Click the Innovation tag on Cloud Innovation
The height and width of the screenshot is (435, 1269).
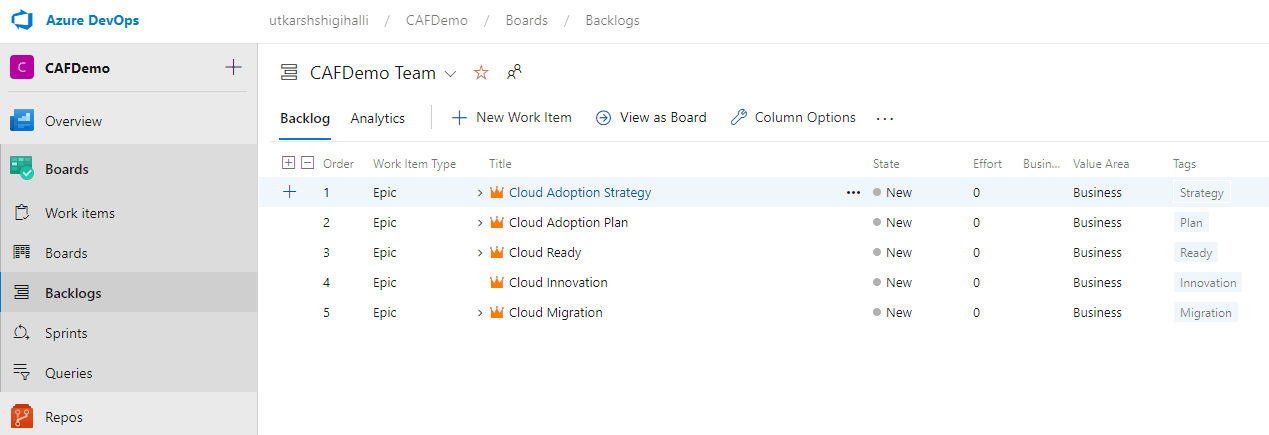click(1208, 283)
